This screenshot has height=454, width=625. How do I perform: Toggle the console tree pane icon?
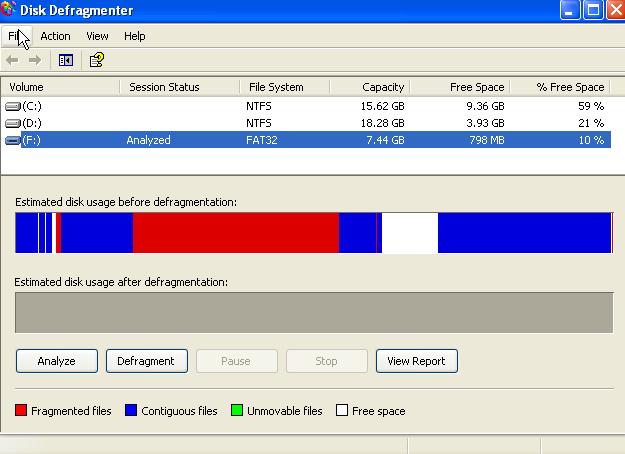(x=66, y=60)
